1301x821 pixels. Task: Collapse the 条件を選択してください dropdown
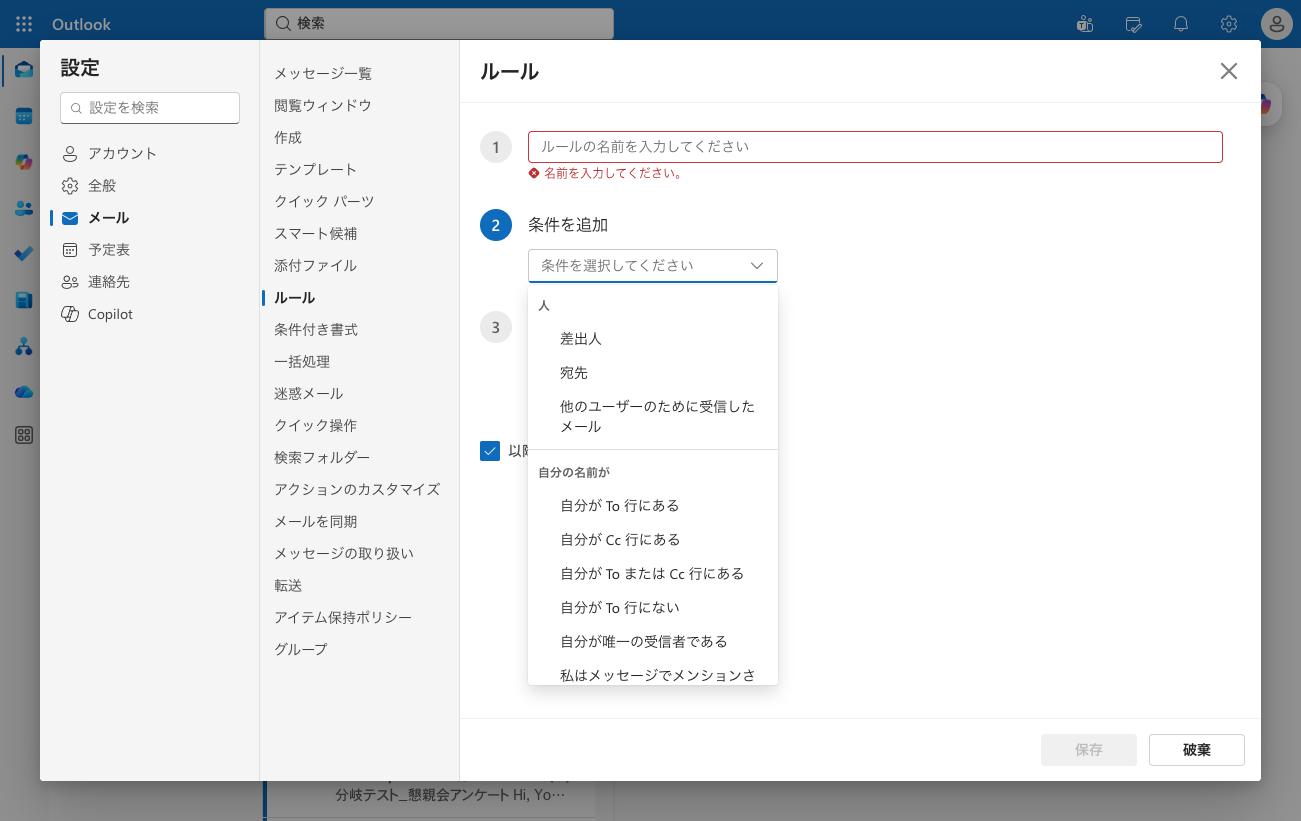pos(653,266)
